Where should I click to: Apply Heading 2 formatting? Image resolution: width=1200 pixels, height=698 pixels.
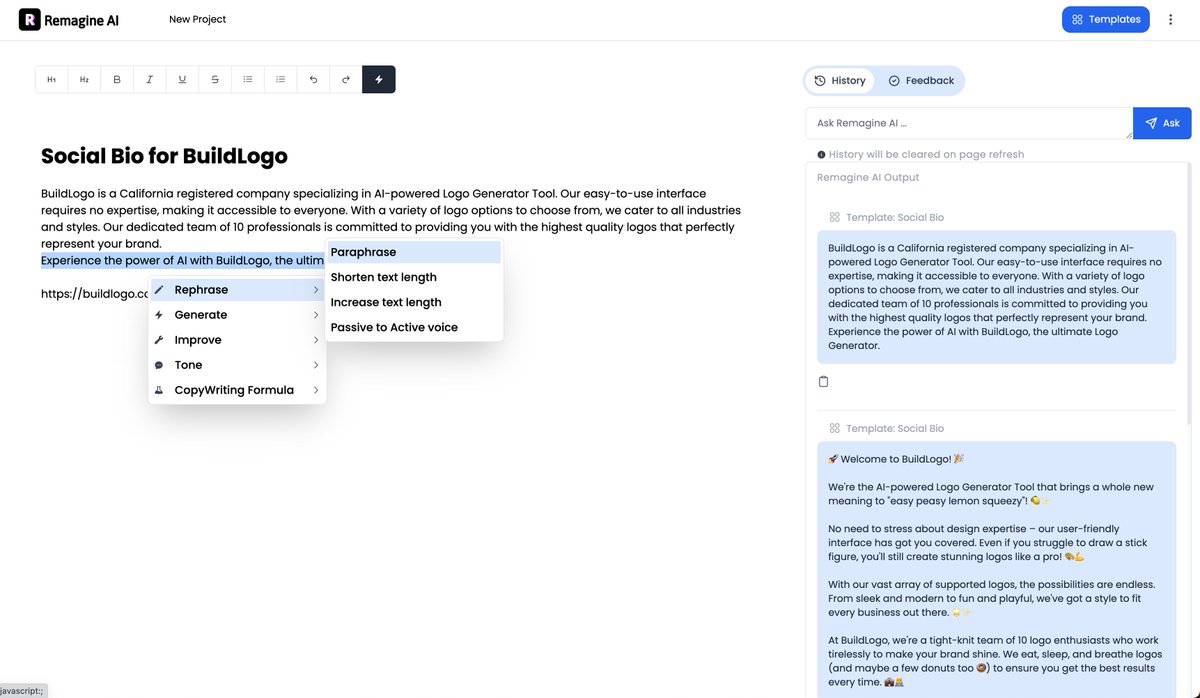tap(84, 80)
